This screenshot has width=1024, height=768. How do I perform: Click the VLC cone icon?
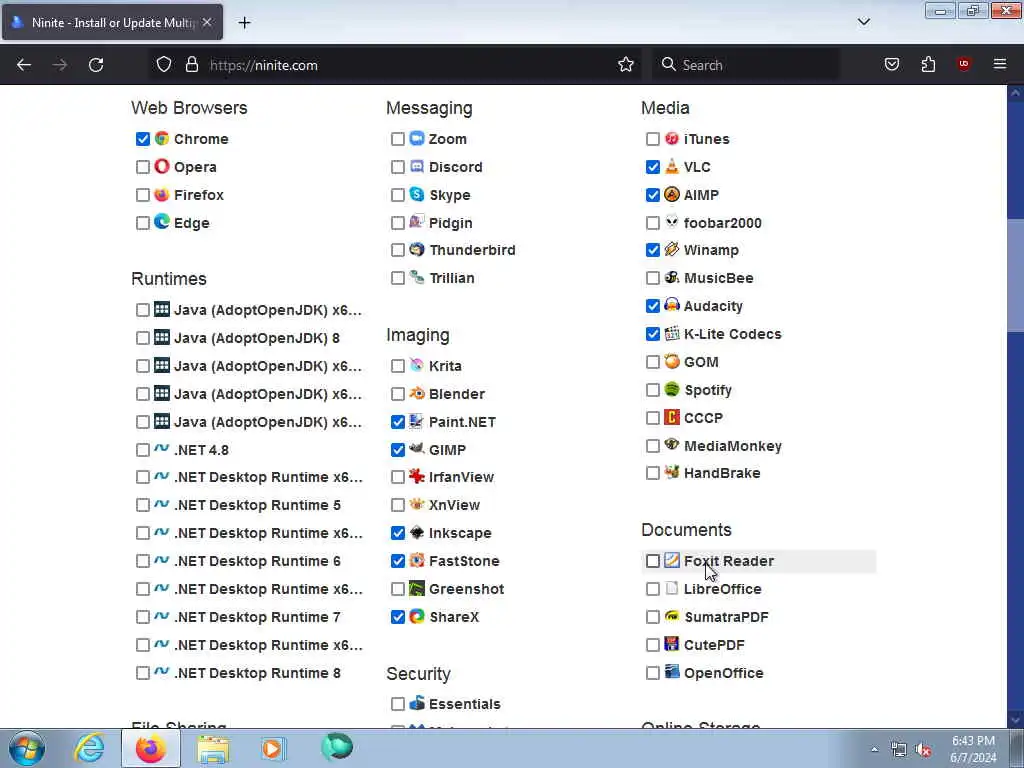(x=671, y=167)
